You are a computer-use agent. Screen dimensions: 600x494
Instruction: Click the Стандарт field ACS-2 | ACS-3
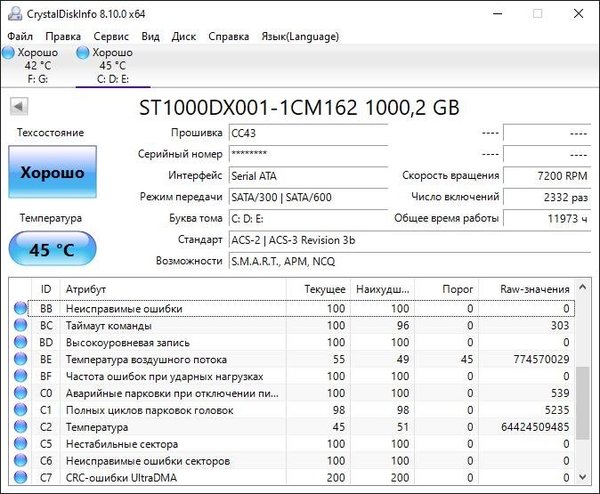click(410, 240)
